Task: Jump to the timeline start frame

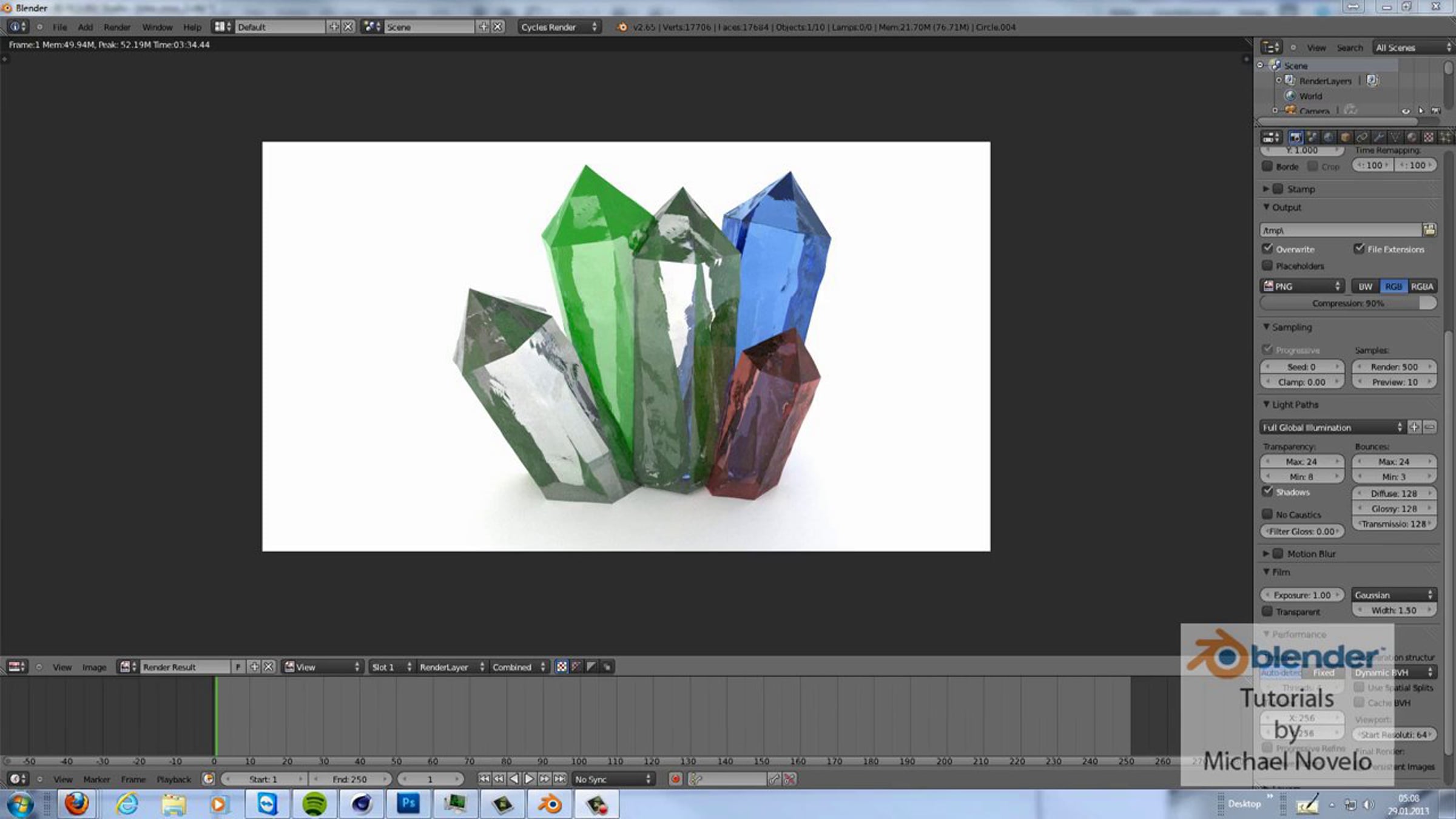Action: (x=484, y=779)
